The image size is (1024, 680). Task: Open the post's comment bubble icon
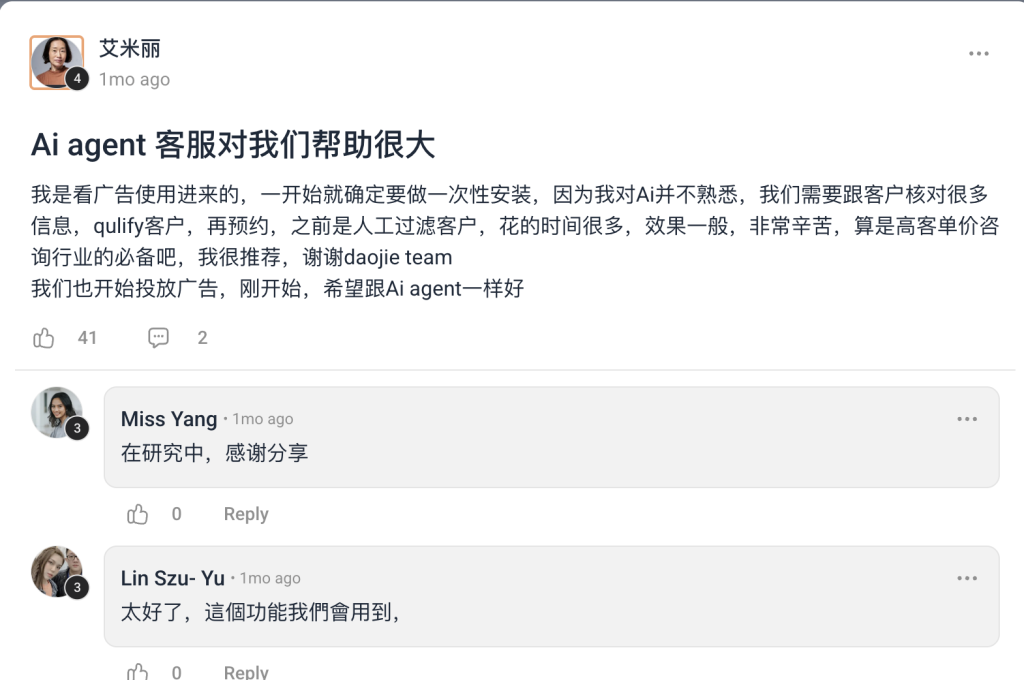point(158,338)
